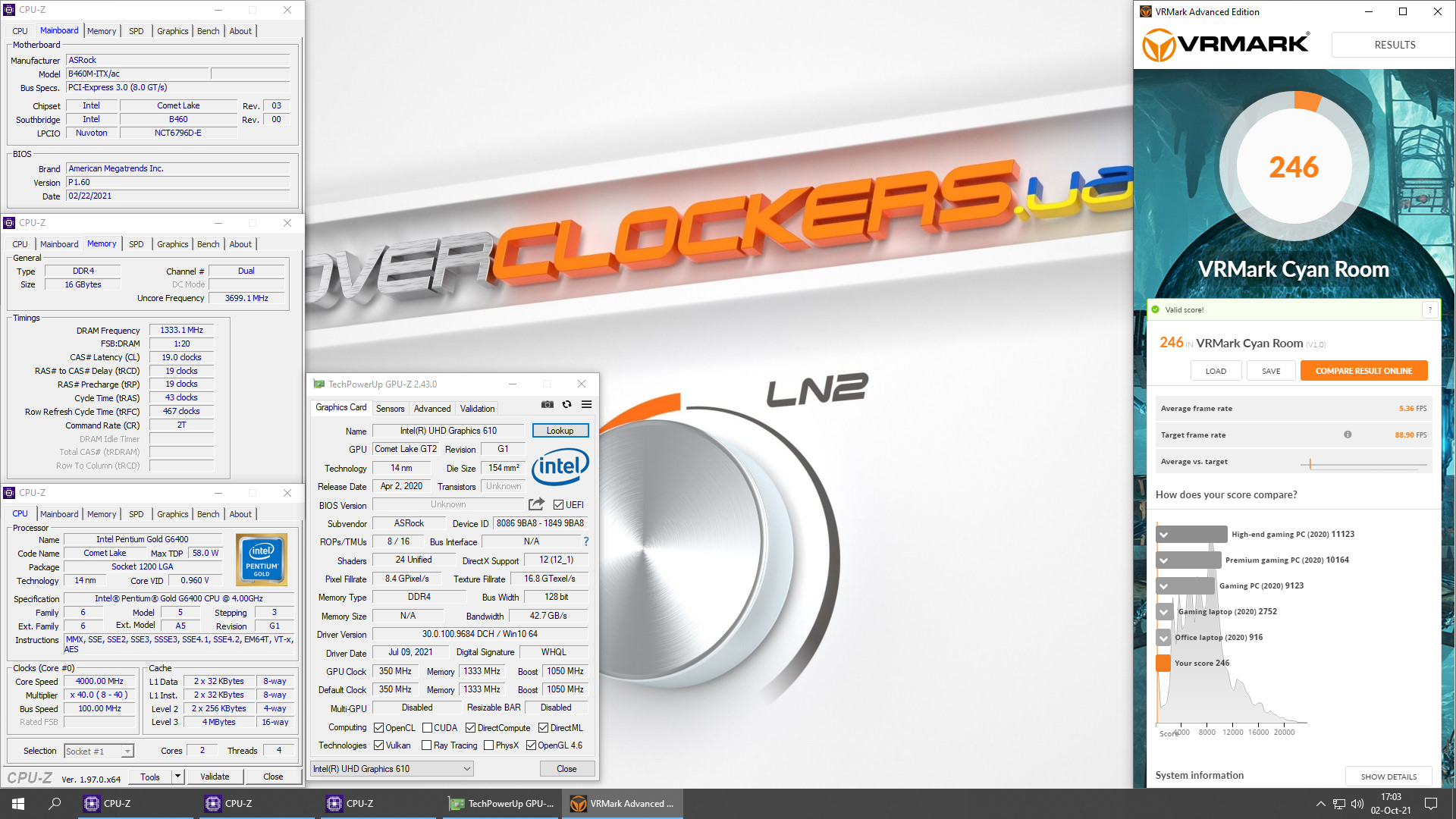The image size is (1456, 819).
Task: Open Windows Start menu
Action: click(18, 804)
